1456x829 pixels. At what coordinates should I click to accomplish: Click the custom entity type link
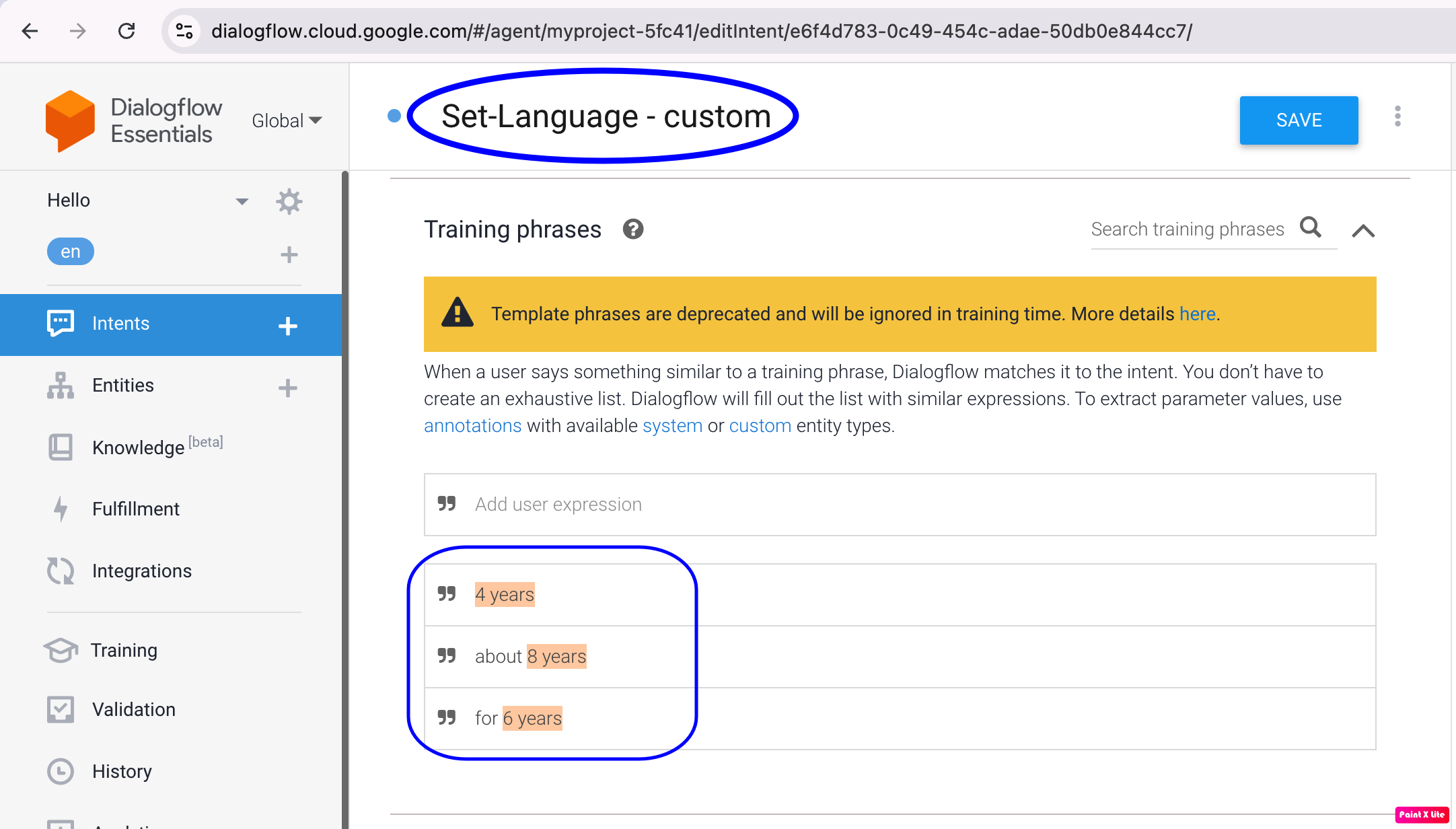[x=760, y=426]
